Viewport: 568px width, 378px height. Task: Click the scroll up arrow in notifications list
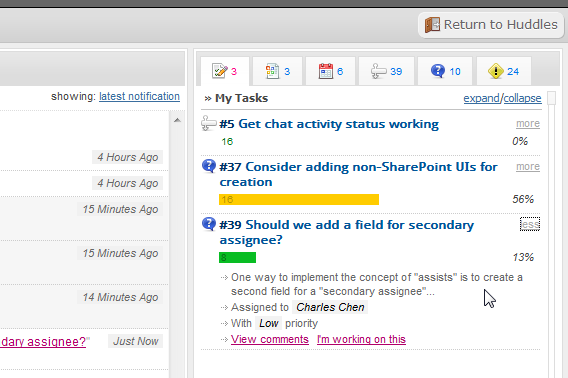(177, 120)
